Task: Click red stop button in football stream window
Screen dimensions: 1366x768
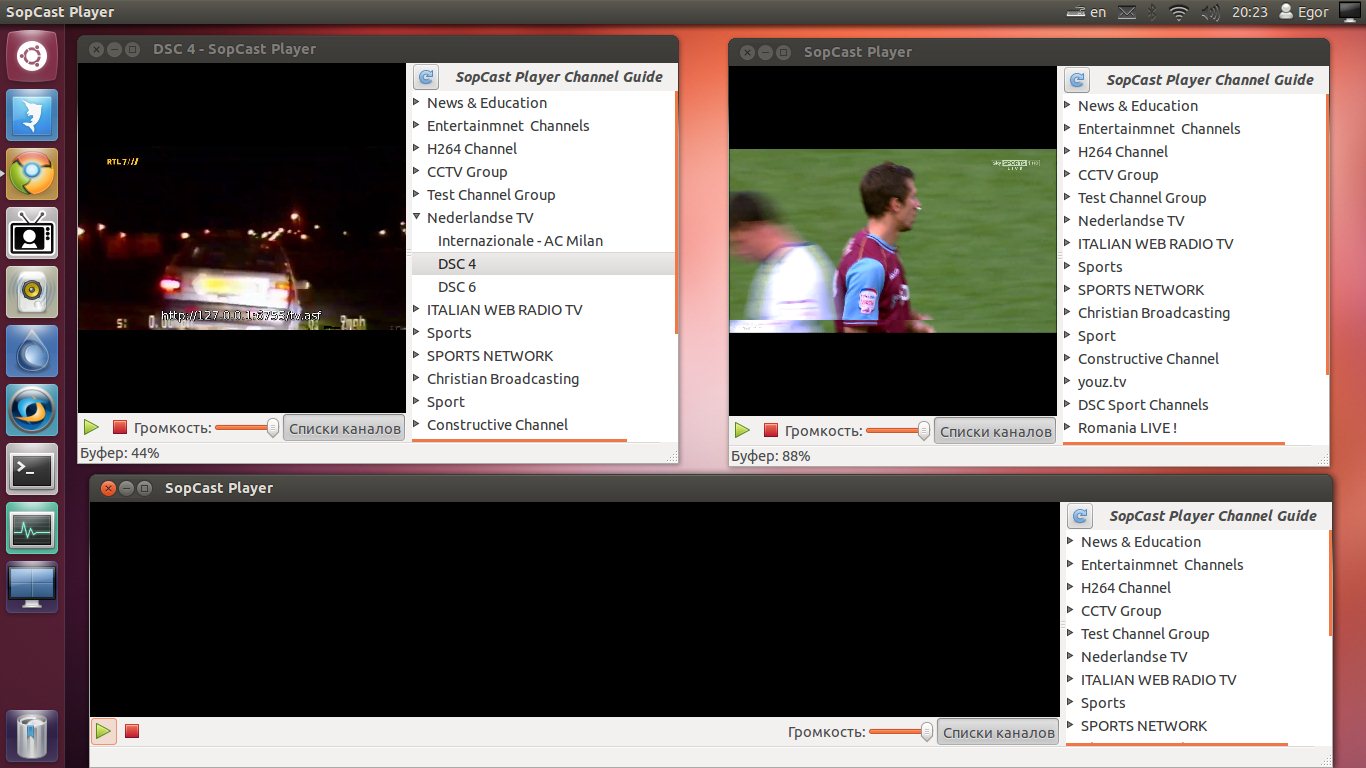Action: pos(771,431)
